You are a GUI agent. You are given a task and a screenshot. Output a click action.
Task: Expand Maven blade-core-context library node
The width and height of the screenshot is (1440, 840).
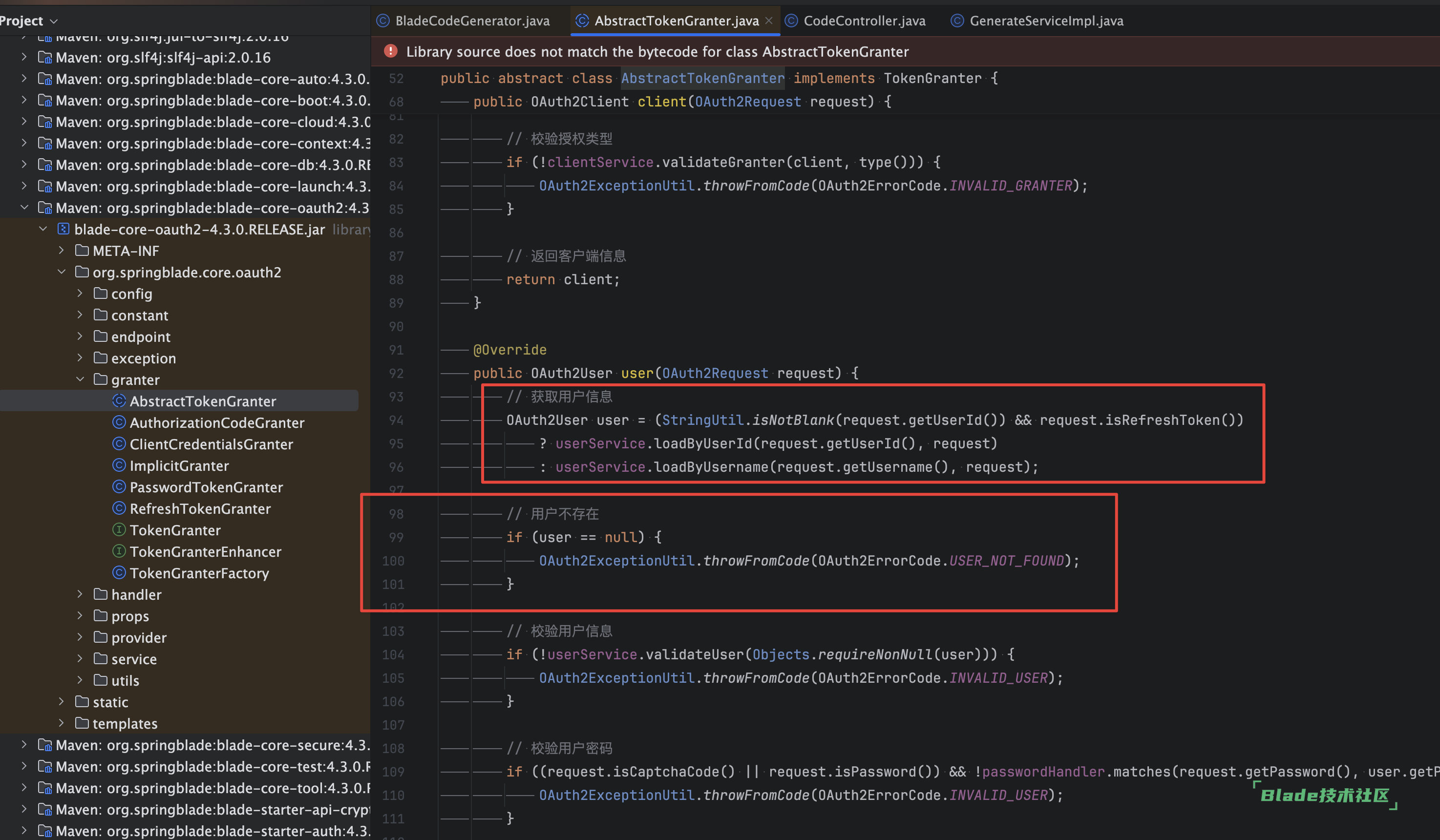(24, 143)
